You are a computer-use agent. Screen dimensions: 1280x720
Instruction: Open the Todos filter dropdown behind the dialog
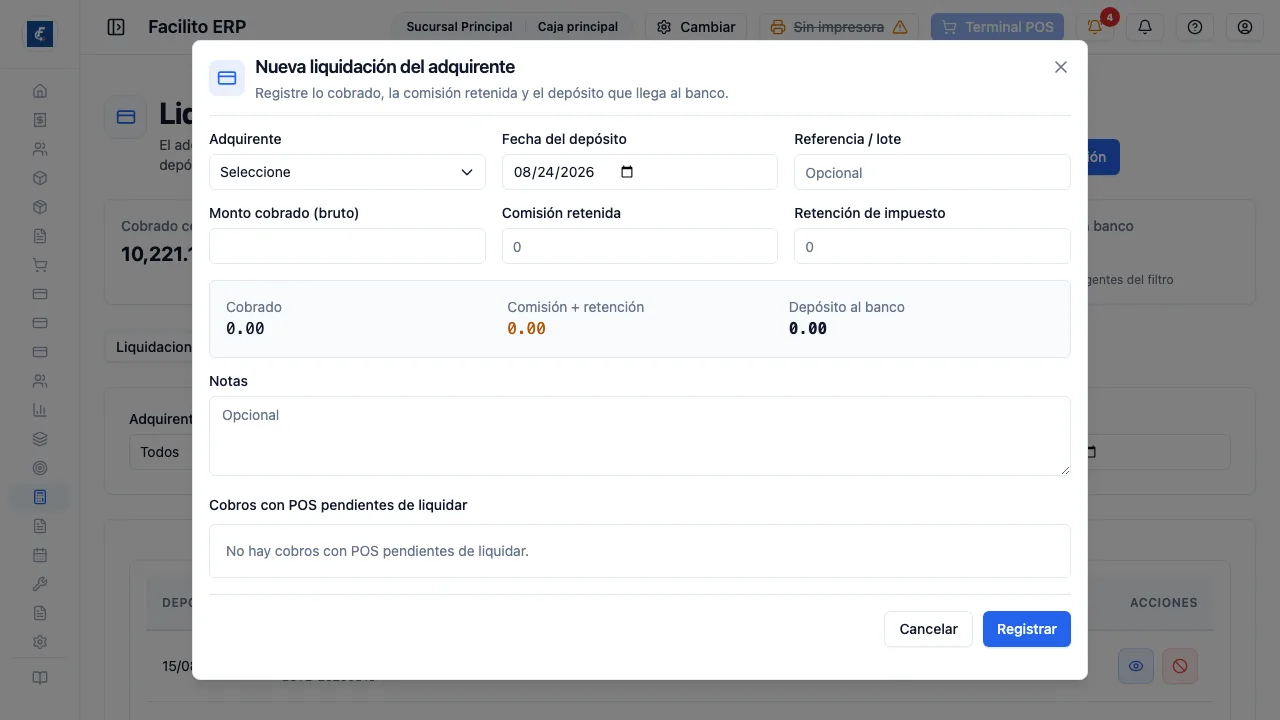(x=160, y=452)
